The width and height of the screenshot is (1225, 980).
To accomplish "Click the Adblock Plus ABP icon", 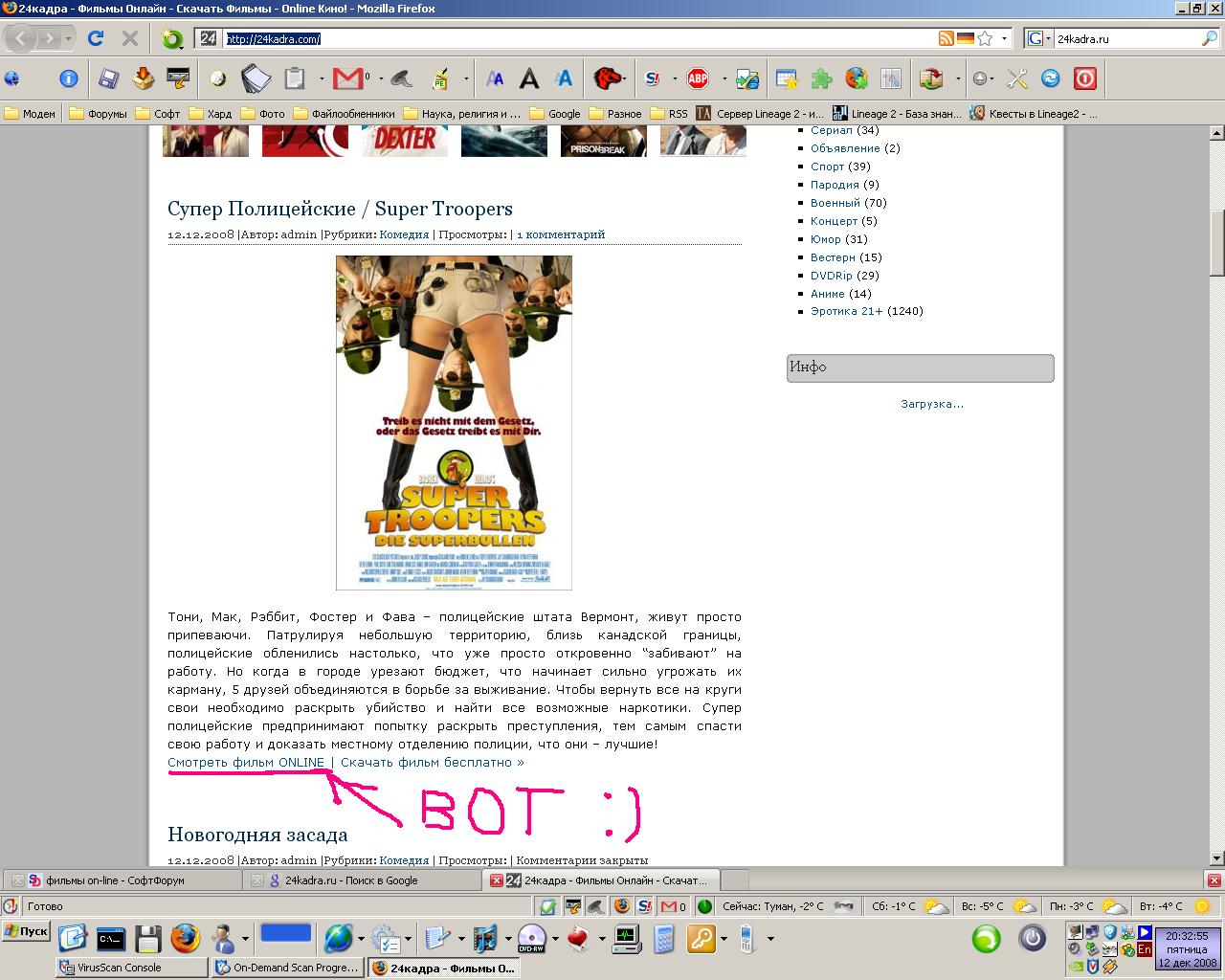I will [698, 78].
